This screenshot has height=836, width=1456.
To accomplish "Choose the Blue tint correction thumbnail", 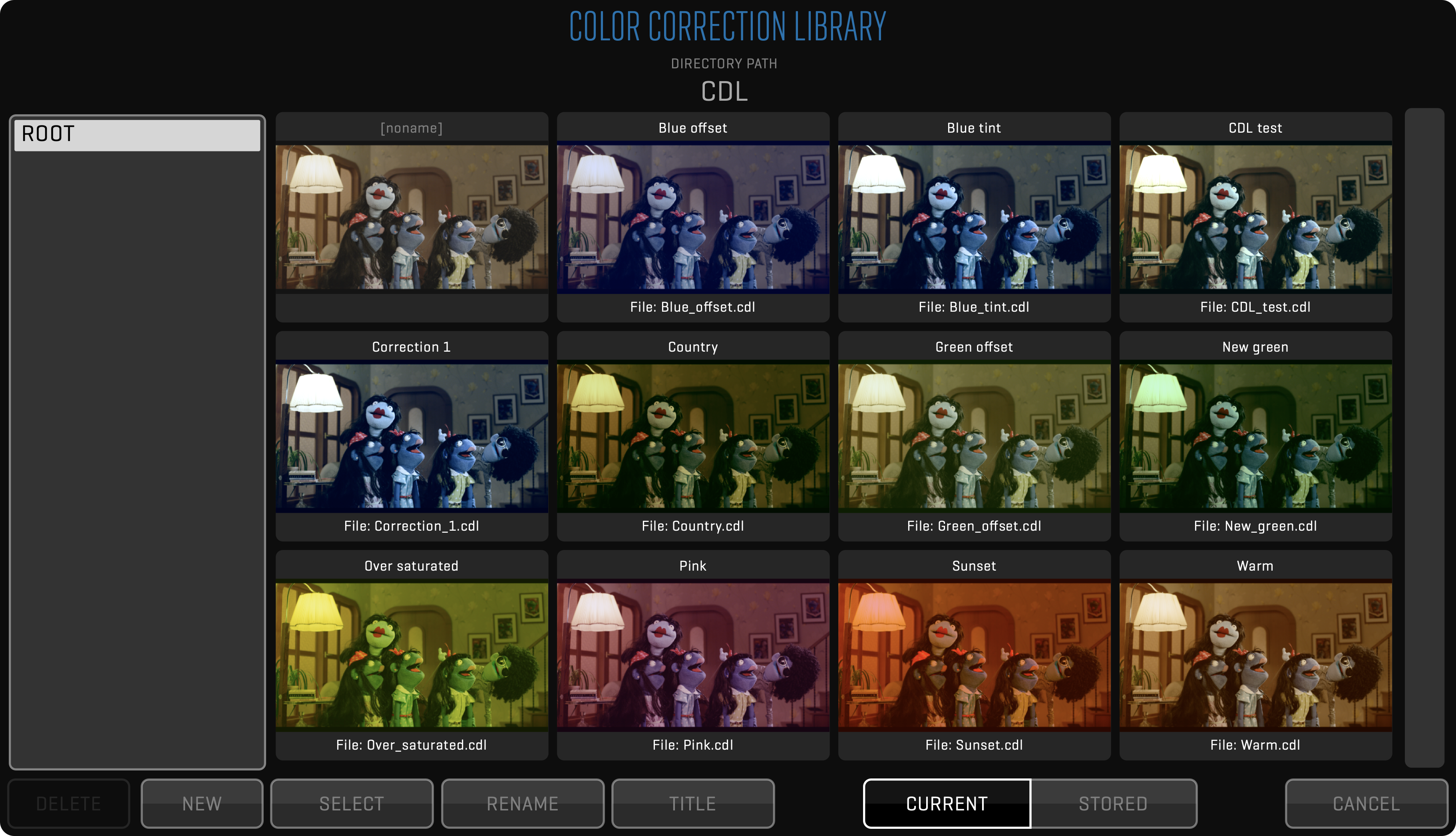I will point(974,217).
